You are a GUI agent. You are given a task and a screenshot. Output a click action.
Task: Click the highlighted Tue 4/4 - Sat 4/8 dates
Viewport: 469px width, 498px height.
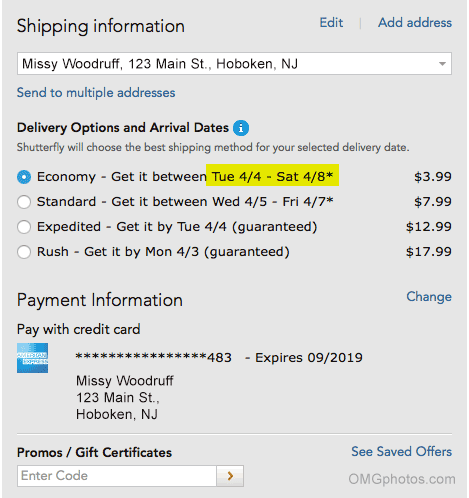point(272,175)
